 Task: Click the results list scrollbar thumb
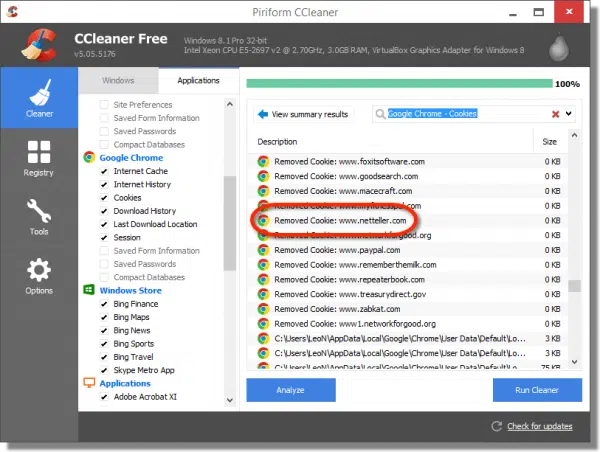574,286
